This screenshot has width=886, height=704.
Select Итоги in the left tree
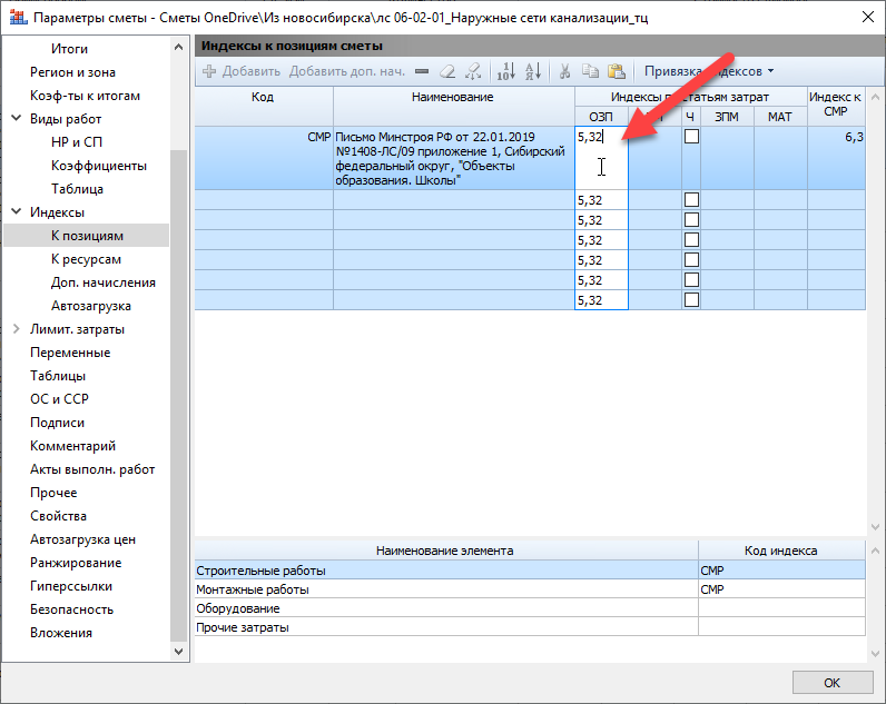(70, 49)
